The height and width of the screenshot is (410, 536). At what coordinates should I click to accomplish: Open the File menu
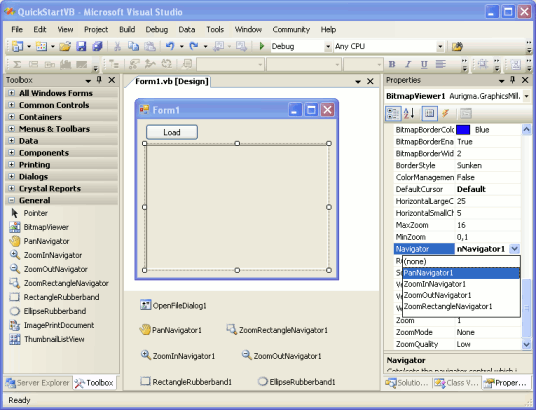(17, 29)
